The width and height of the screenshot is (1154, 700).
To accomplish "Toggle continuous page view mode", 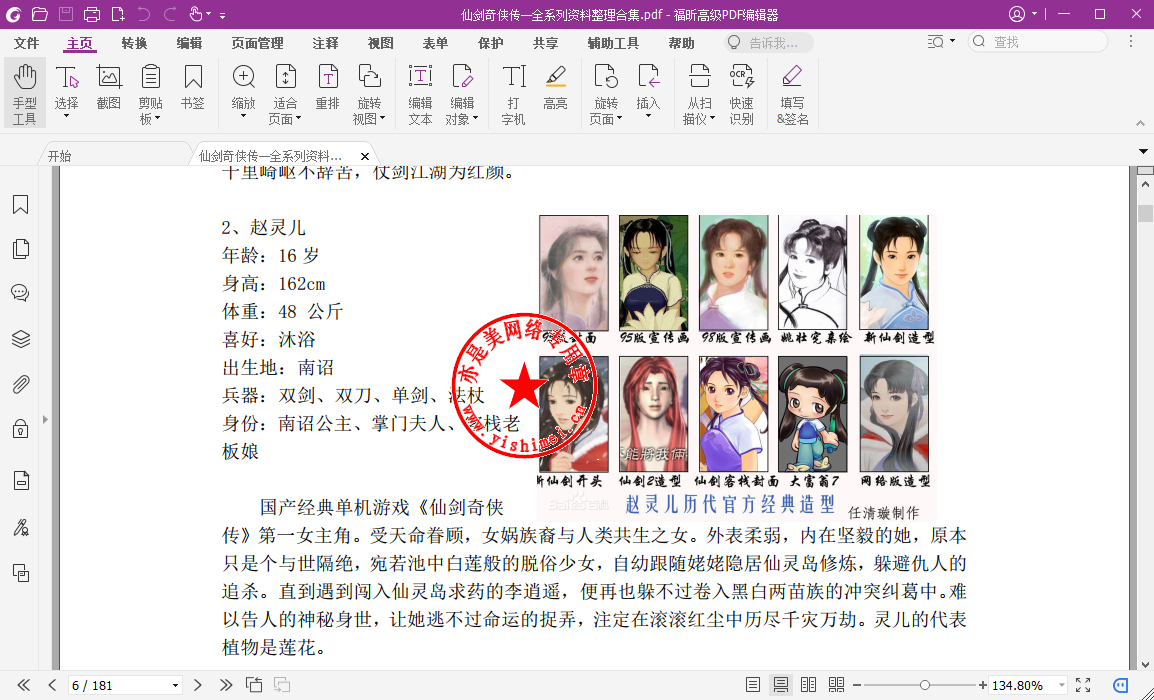I will 780,685.
